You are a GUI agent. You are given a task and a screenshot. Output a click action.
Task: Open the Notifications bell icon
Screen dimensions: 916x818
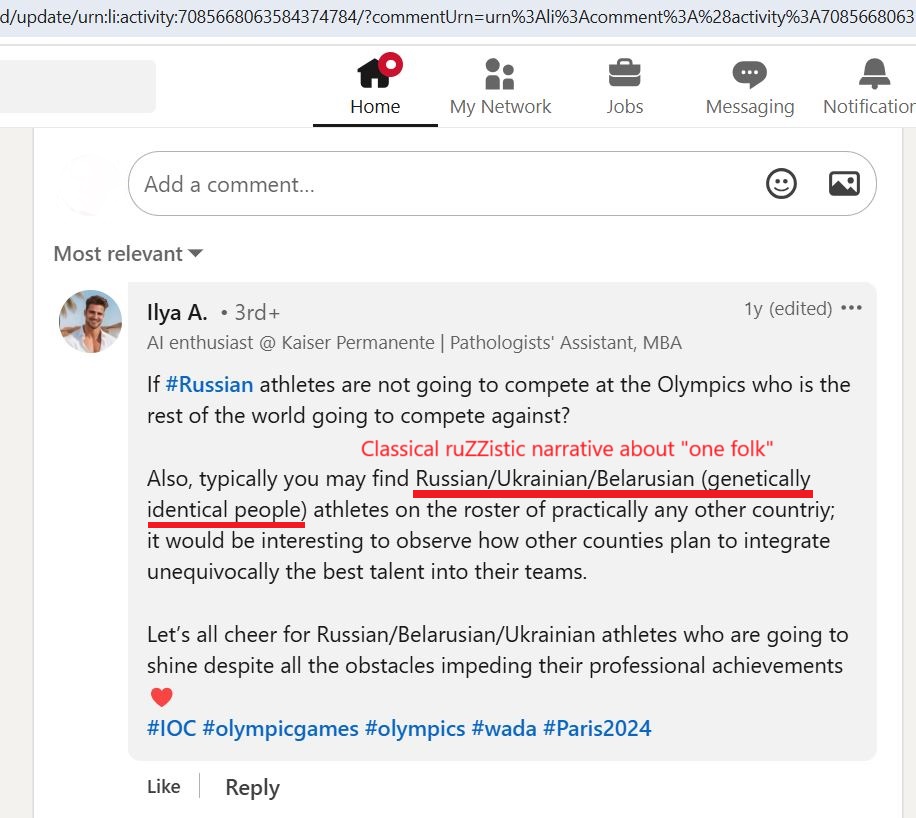pyautogui.click(x=875, y=73)
